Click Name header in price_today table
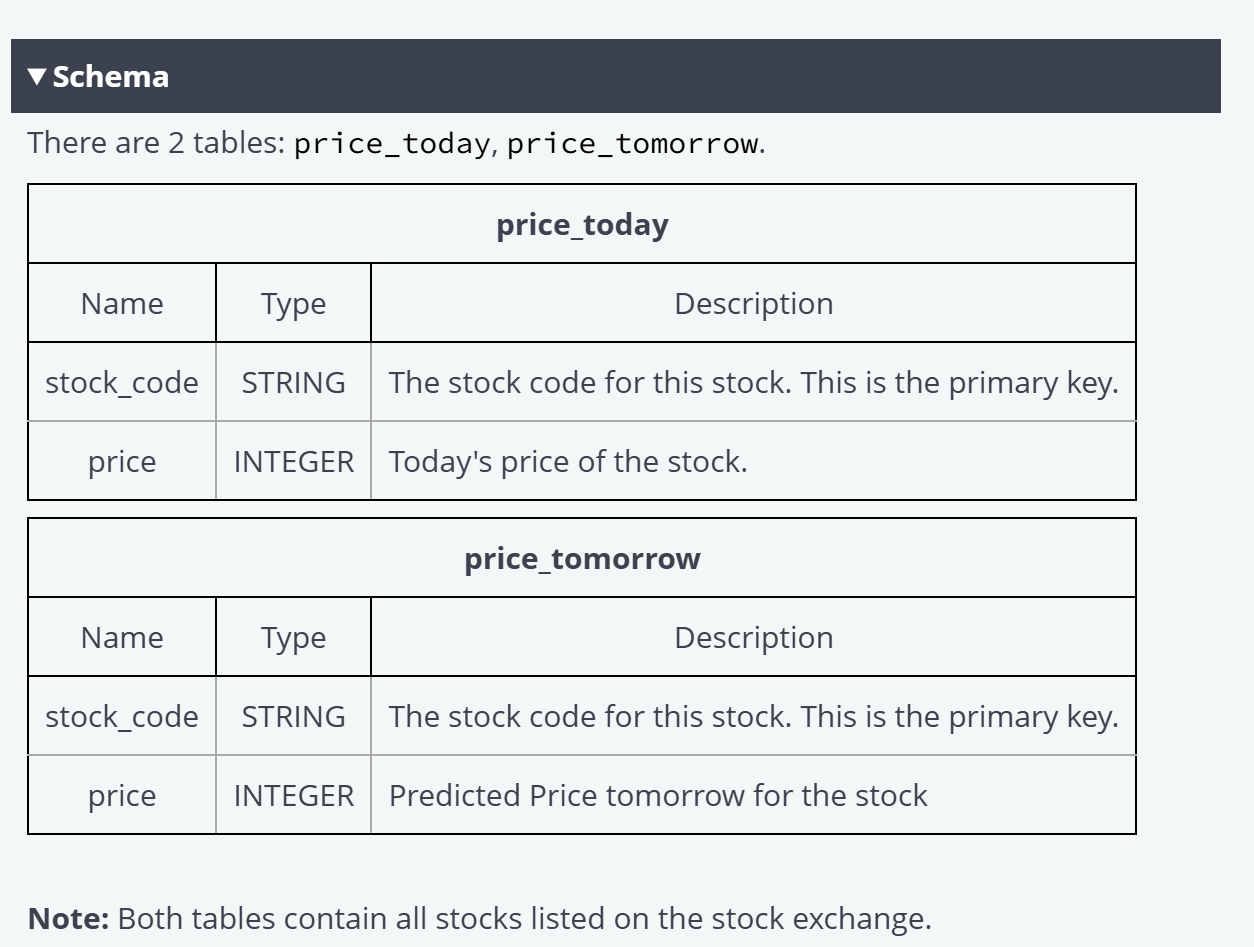The width and height of the screenshot is (1254, 947). pyautogui.click(x=122, y=303)
